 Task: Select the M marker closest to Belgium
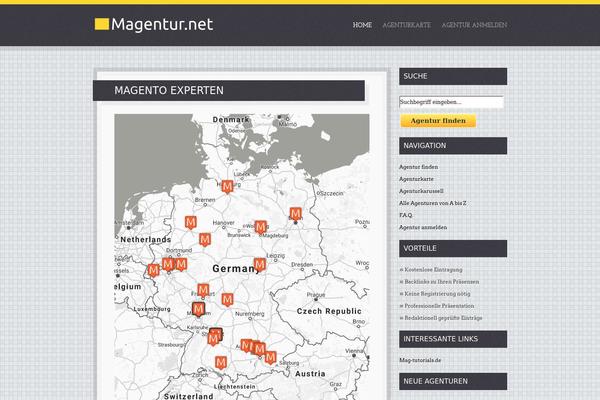153,270
